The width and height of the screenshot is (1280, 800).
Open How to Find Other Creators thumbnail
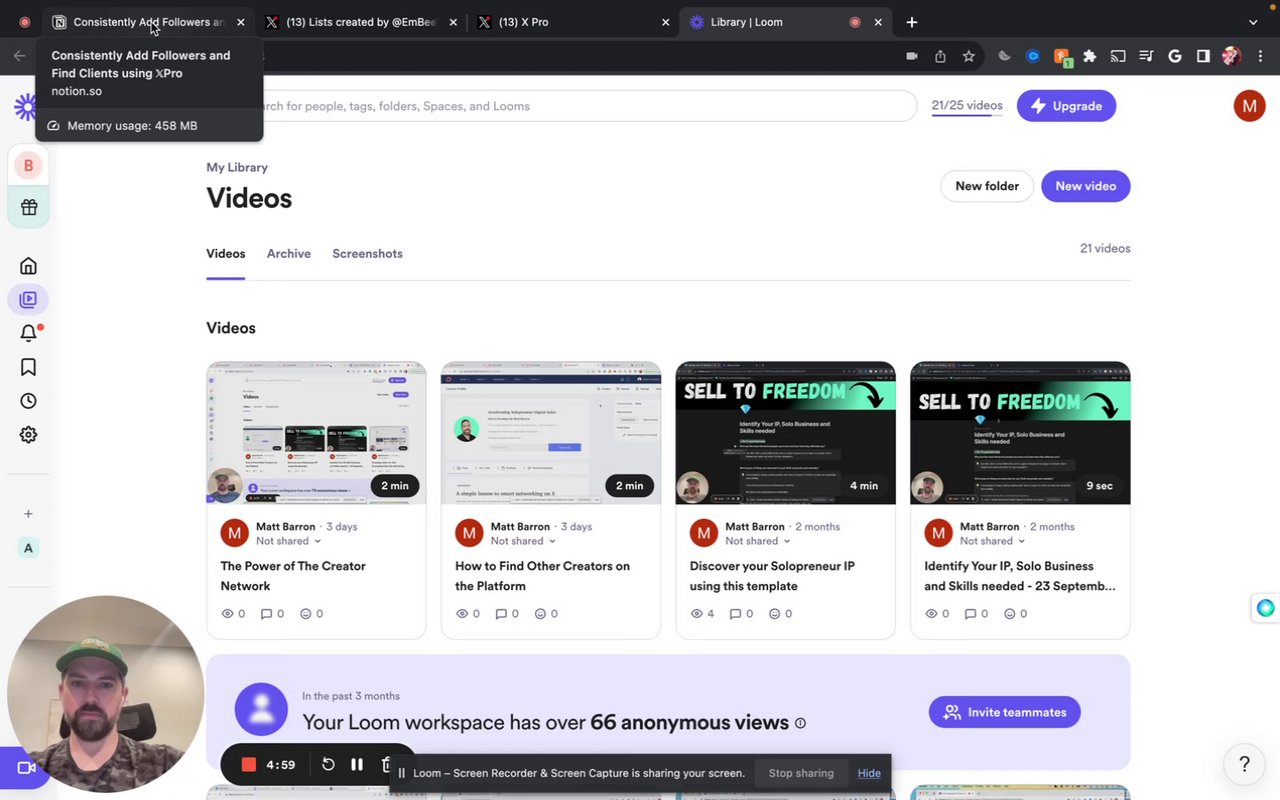pos(551,433)
